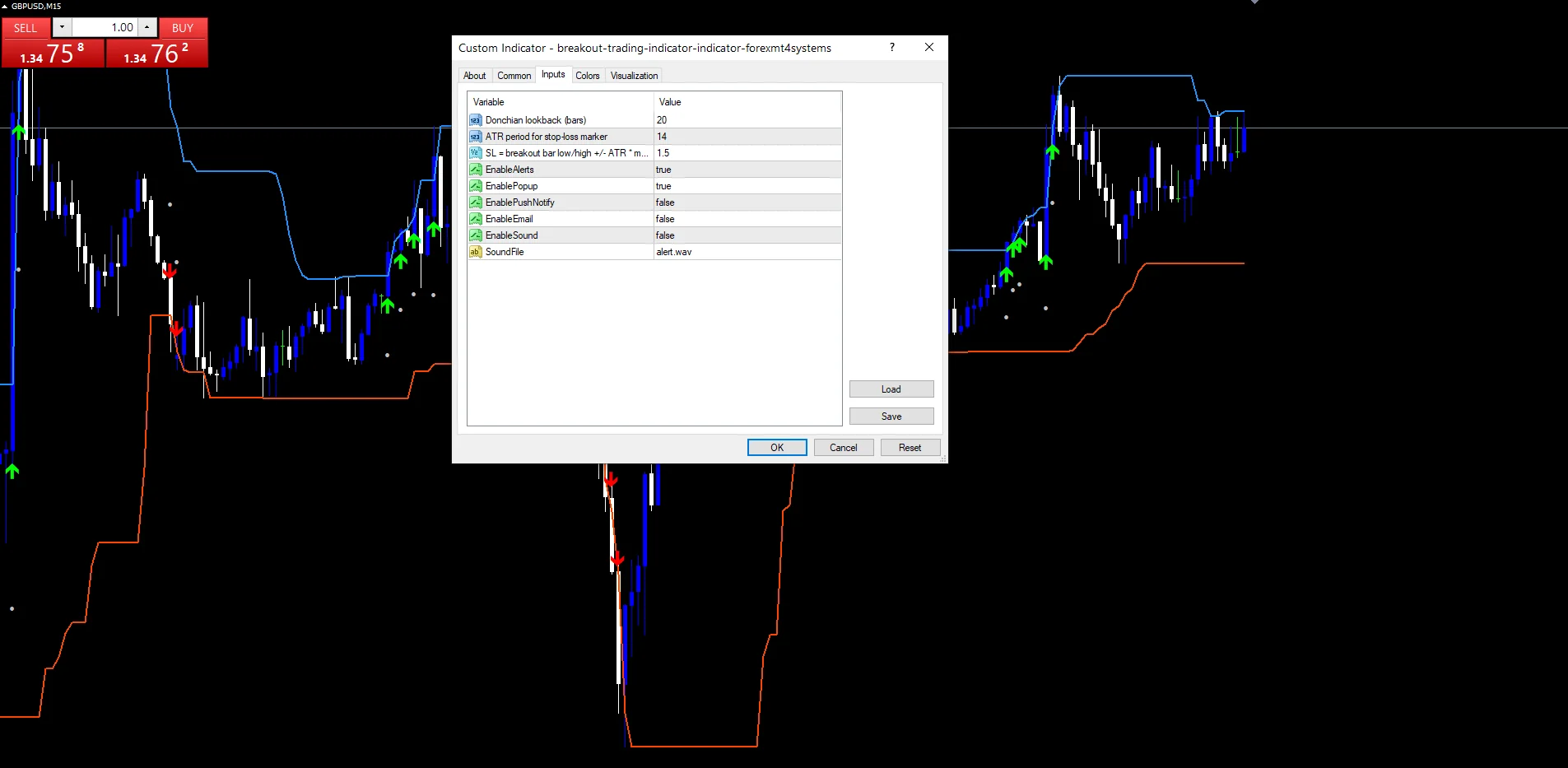Save the current inputs preset
Image resolution: width=1568 pixels, height=768 pixels.
[x=891, y=416]
